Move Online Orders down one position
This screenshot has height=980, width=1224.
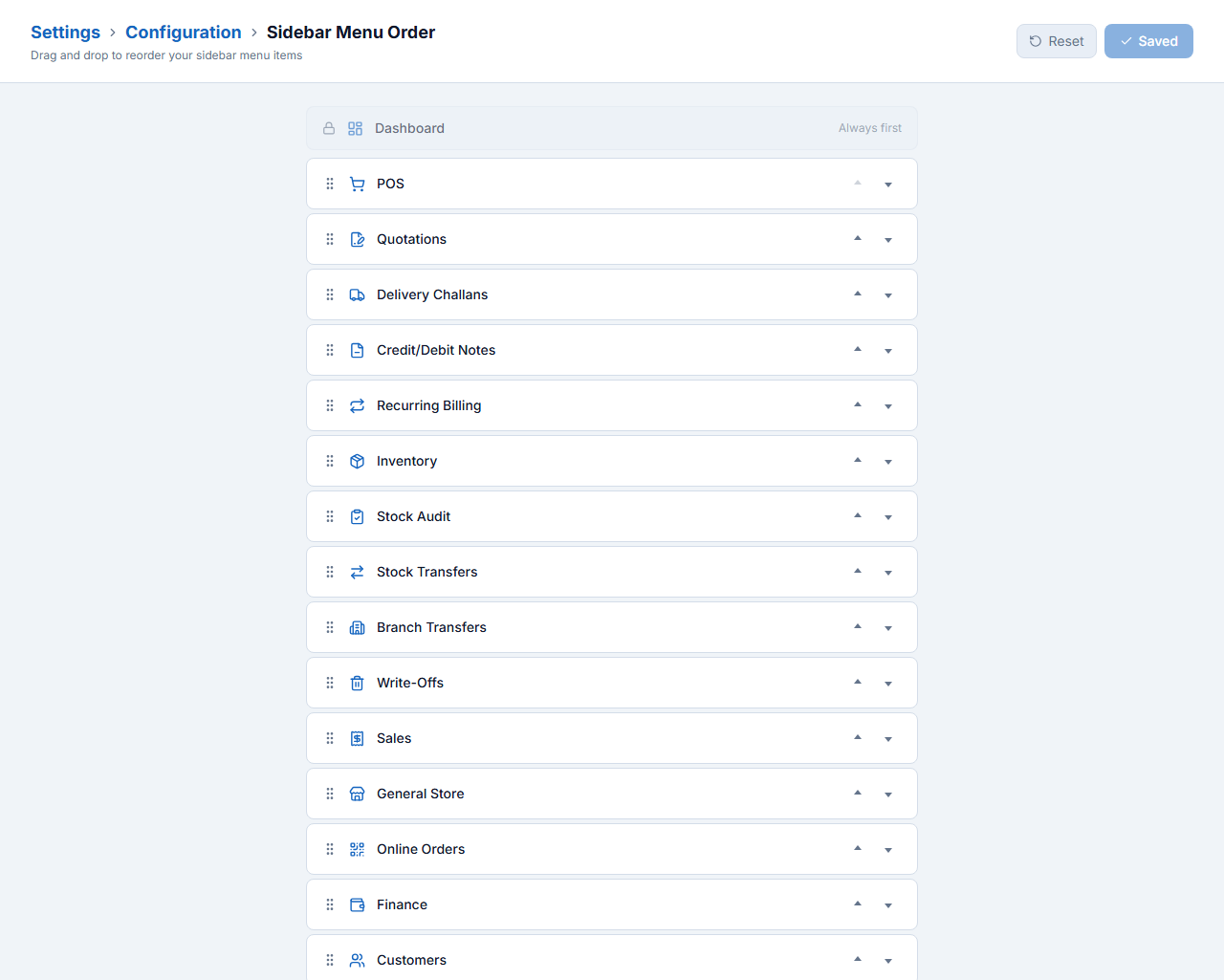click(x=888, y=850)
